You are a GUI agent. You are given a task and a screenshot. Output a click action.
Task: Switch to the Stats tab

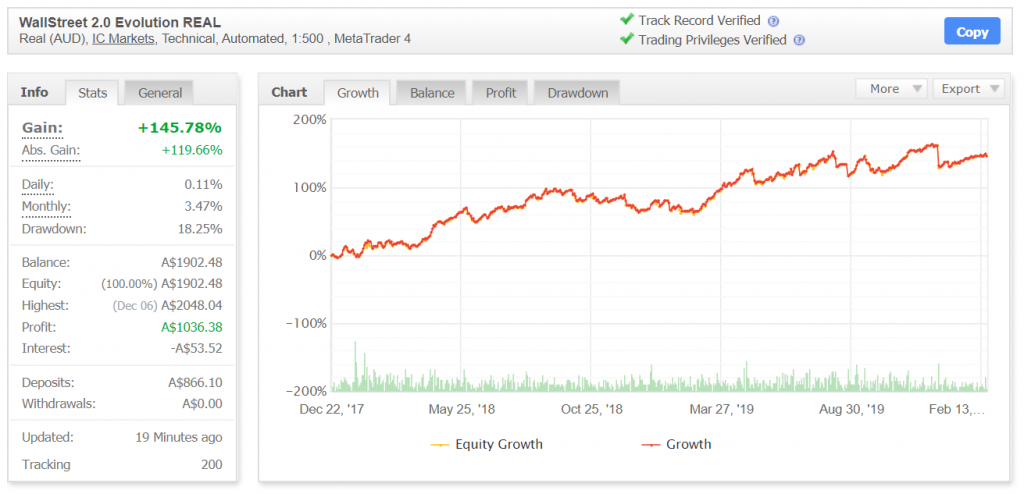pyautogui.click(x=93, y=93)
